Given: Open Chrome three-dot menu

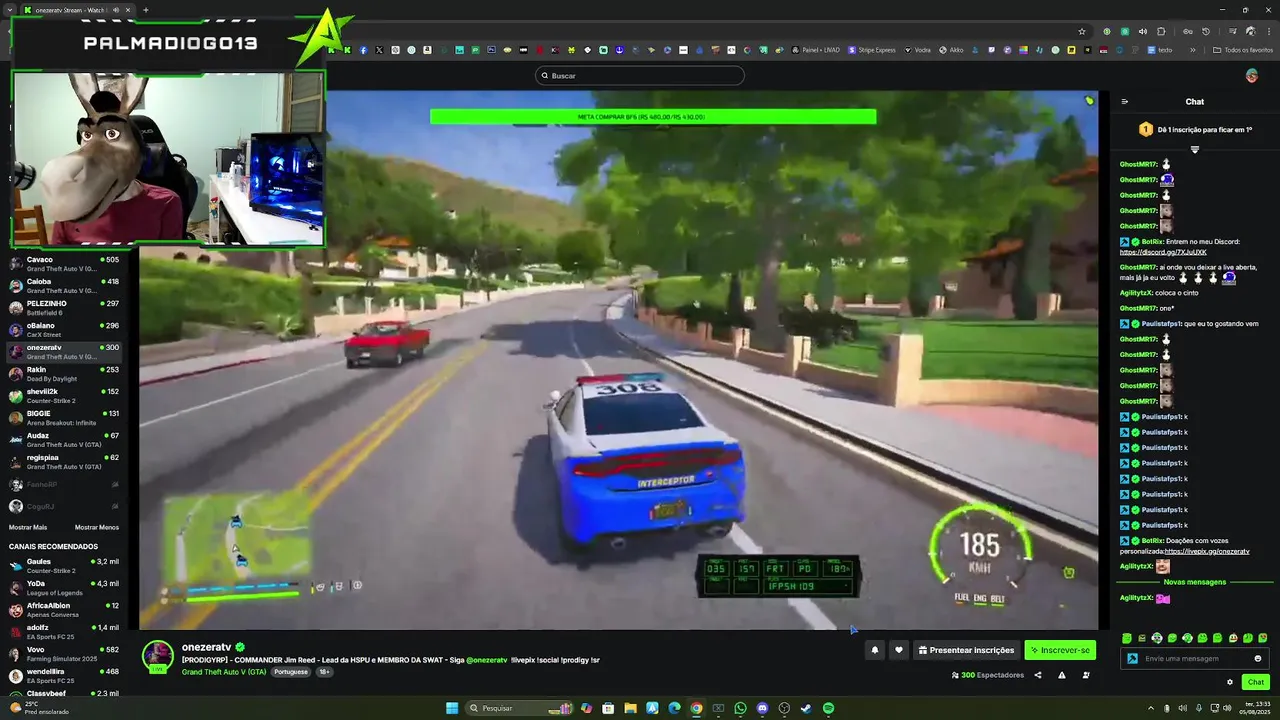Looking at the screenshot, I should click(1268, 31).
